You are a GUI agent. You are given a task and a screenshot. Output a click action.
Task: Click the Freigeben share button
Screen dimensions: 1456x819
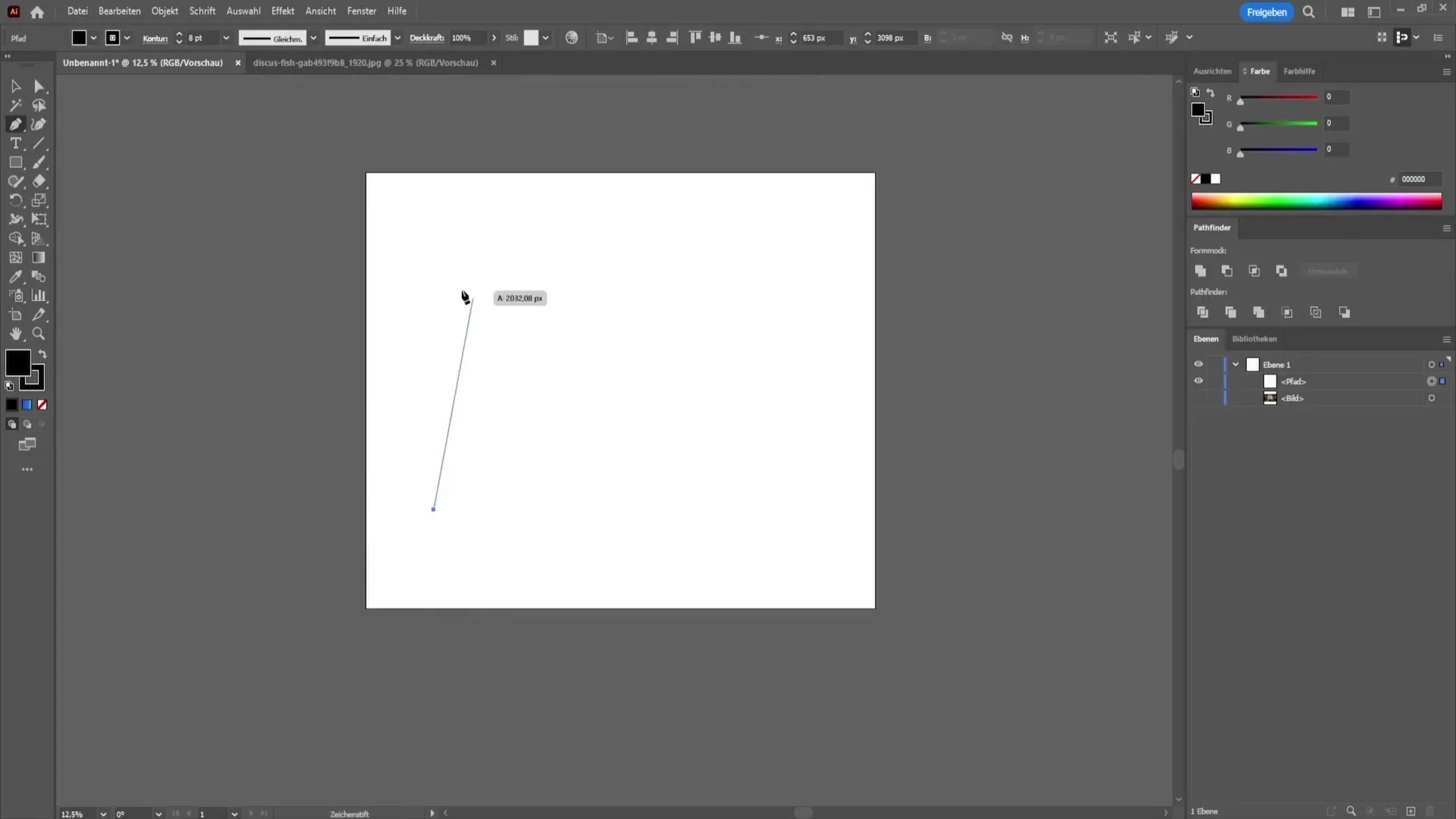[1266, 12]
